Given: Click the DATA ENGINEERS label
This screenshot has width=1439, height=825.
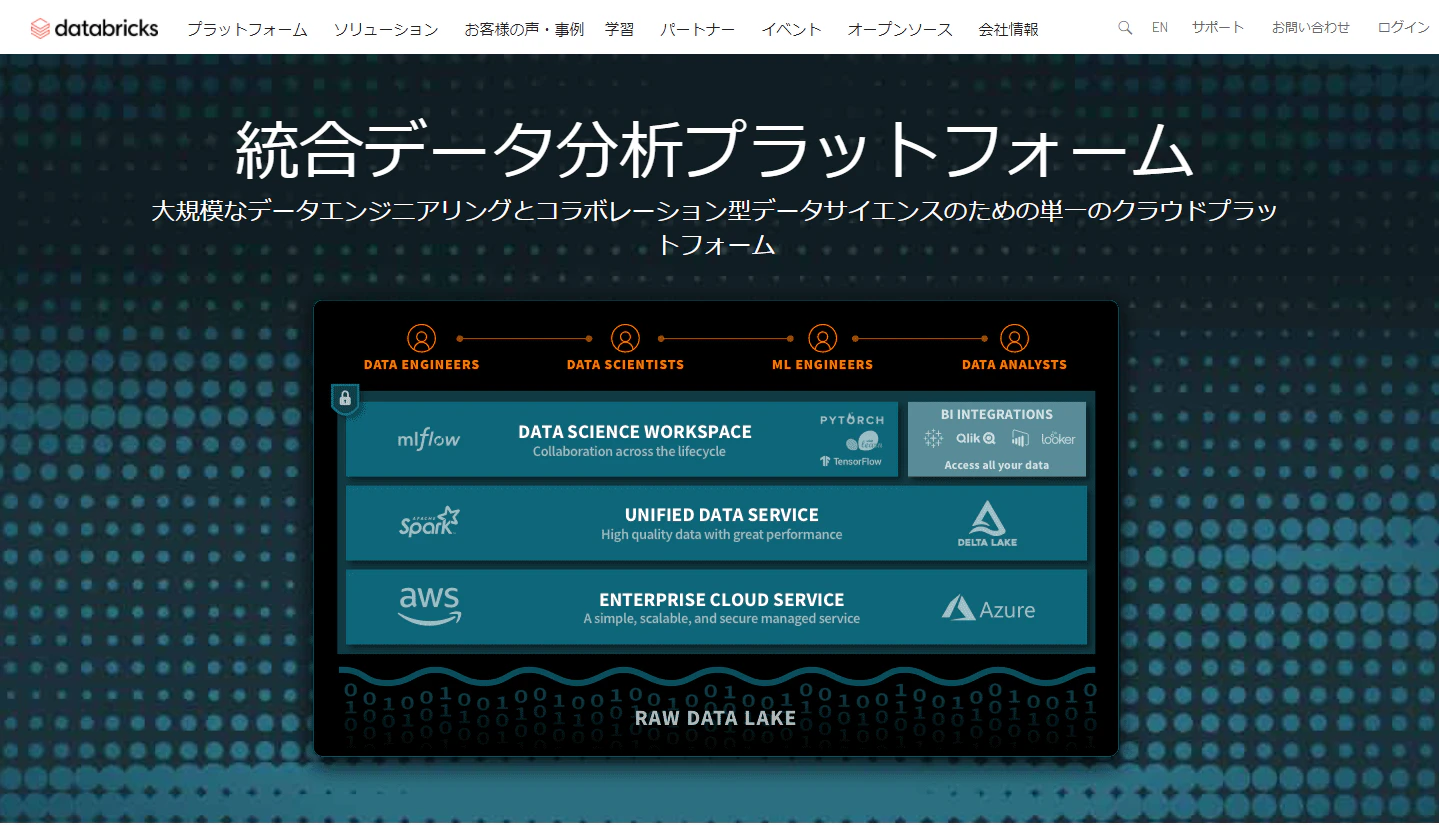Looking at the screenshot, I should tap(422, 365).
